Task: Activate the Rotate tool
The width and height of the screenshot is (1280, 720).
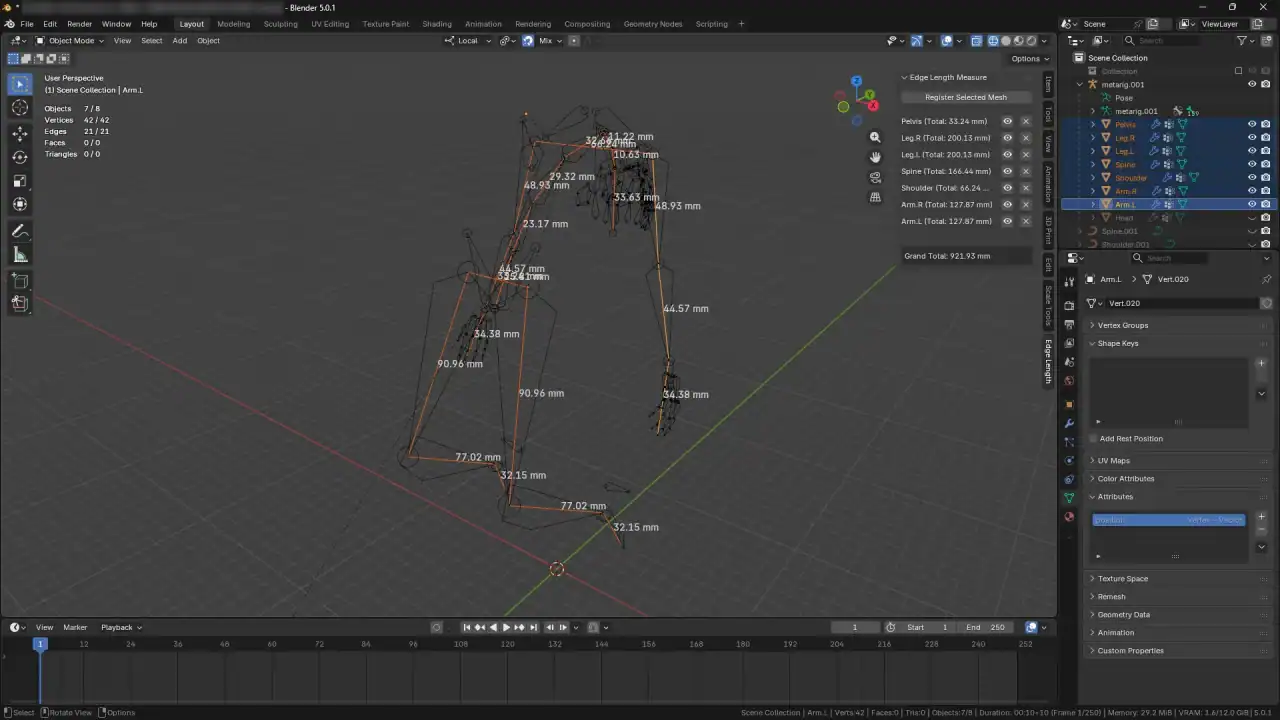Action: click(20, 157)
